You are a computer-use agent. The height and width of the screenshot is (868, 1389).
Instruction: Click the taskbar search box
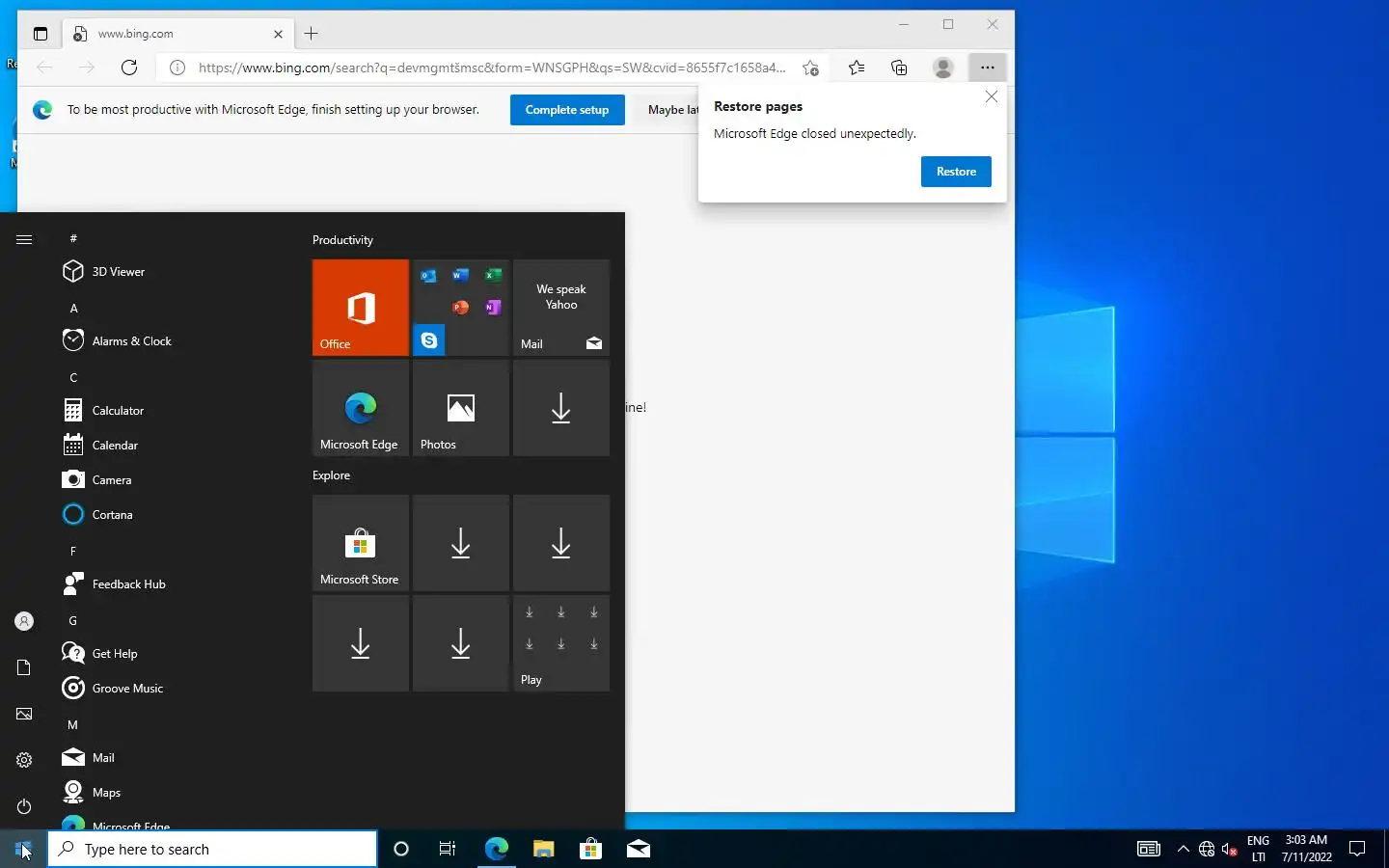pos(212,849)
